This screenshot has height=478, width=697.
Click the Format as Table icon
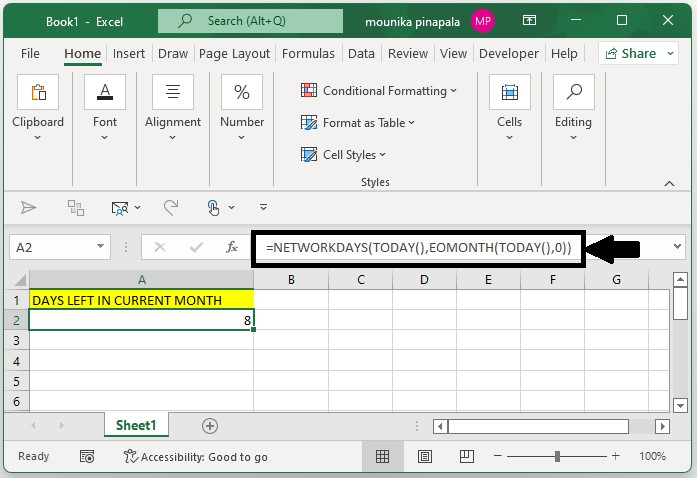coord(309,122)
